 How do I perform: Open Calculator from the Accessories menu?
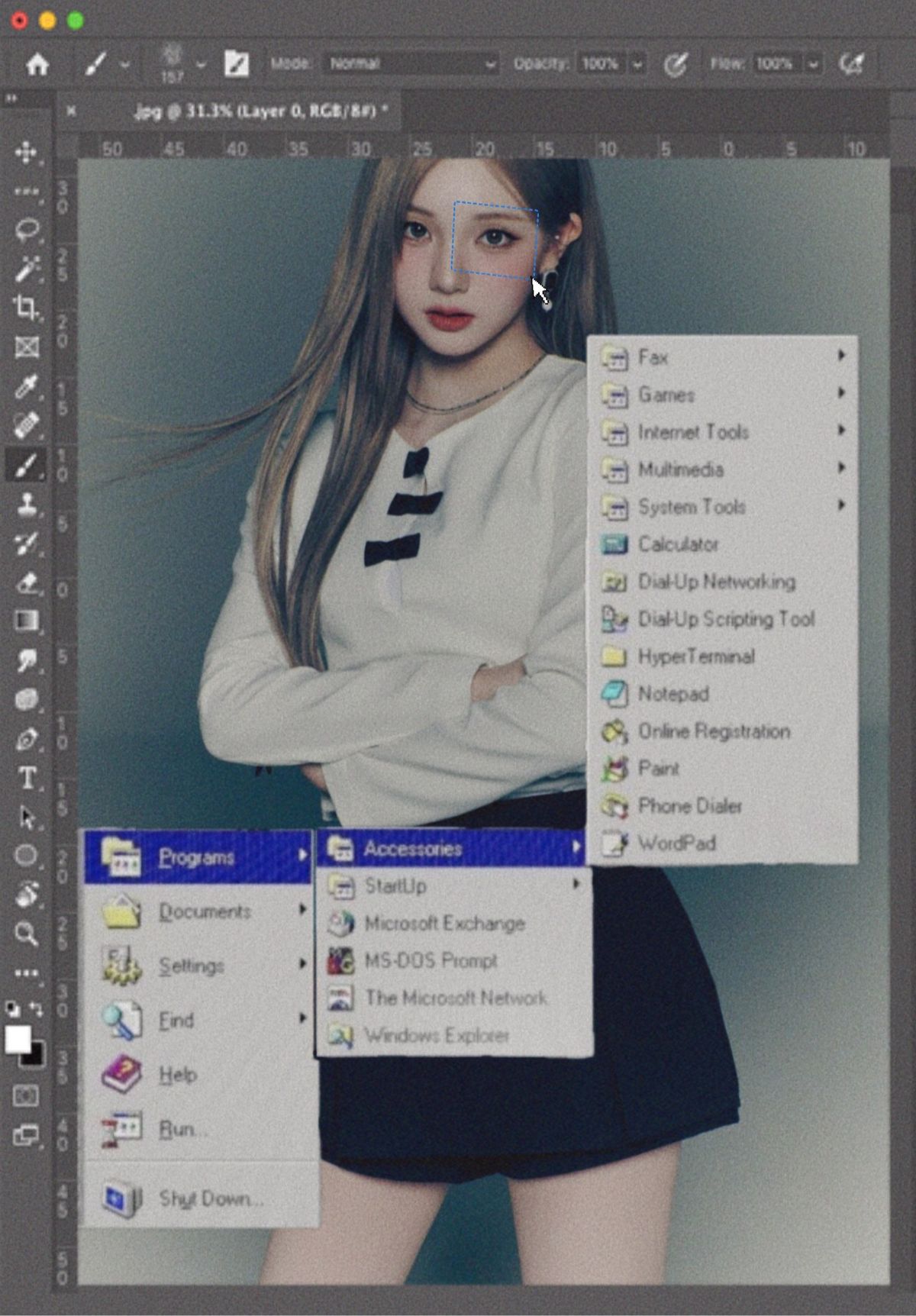678,544
